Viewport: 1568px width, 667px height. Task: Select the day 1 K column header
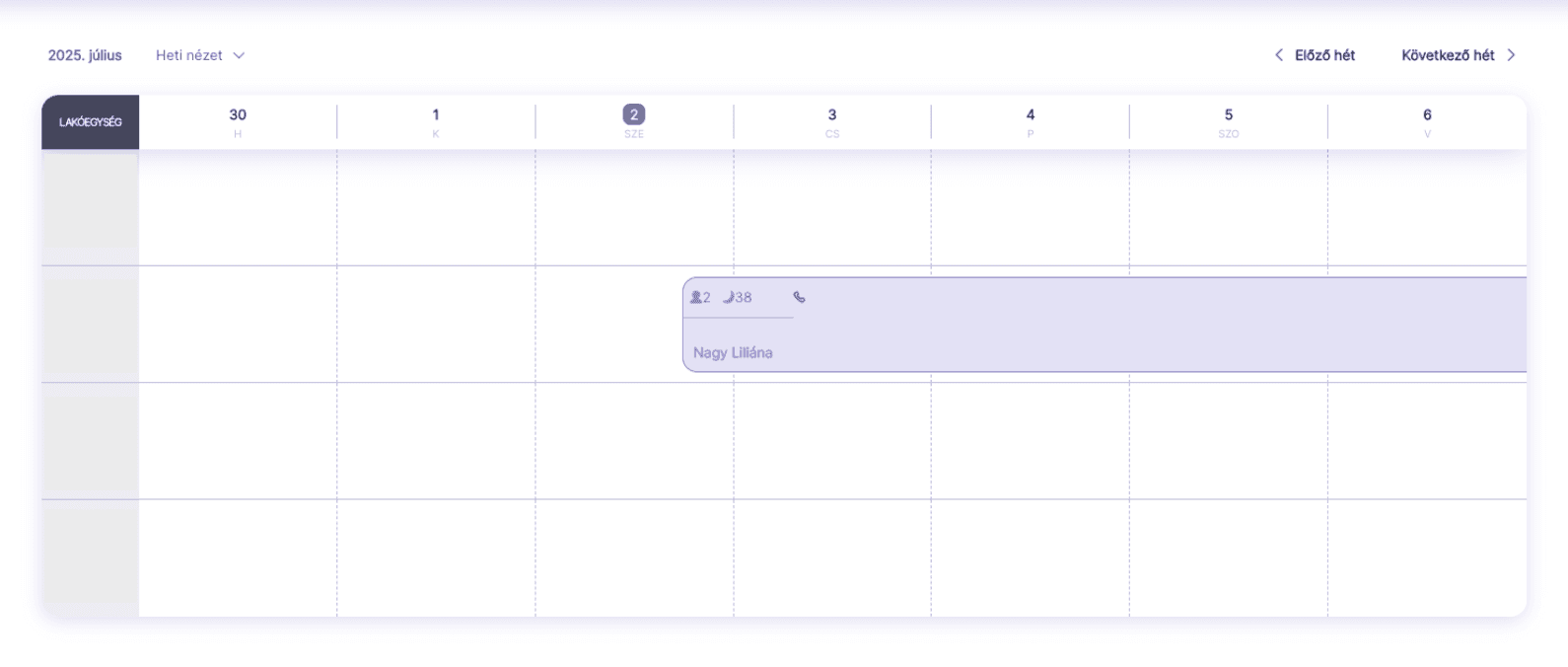436,122
